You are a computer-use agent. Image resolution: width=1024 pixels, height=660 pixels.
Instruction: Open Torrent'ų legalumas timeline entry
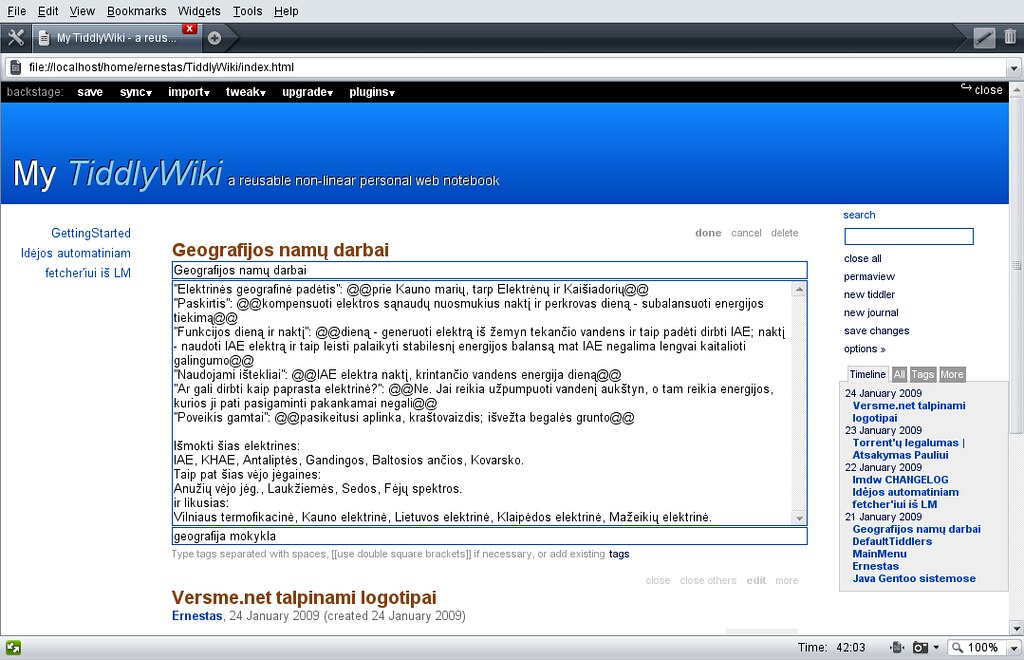tap(908, 449)
